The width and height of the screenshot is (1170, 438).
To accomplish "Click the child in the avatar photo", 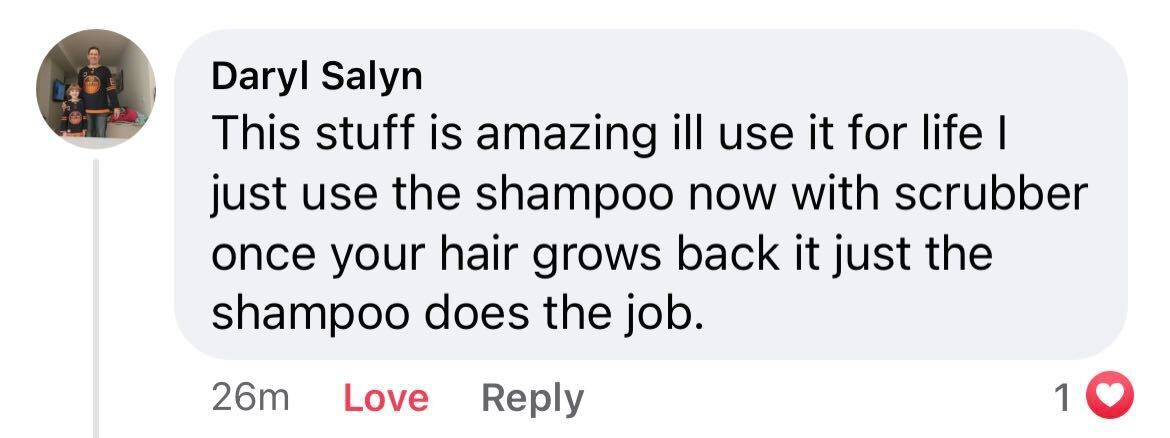I will 72,110.
